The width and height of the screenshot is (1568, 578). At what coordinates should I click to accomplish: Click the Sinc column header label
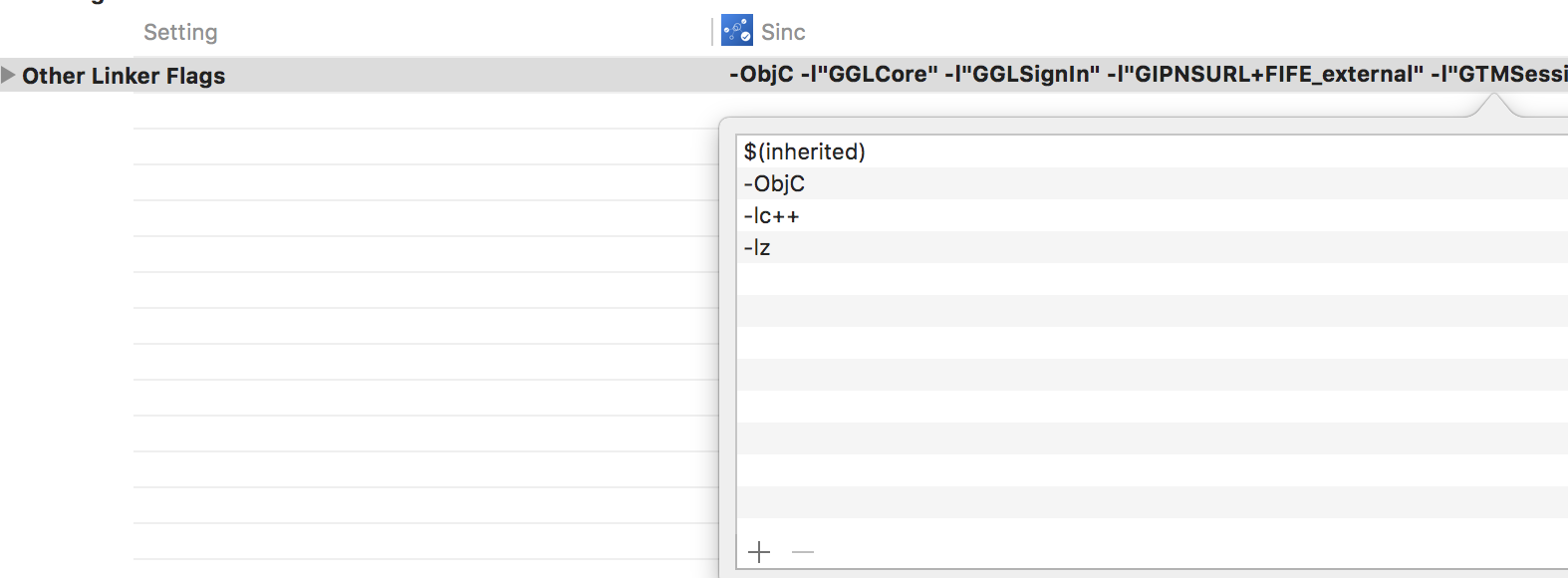[x=783, y=31]
